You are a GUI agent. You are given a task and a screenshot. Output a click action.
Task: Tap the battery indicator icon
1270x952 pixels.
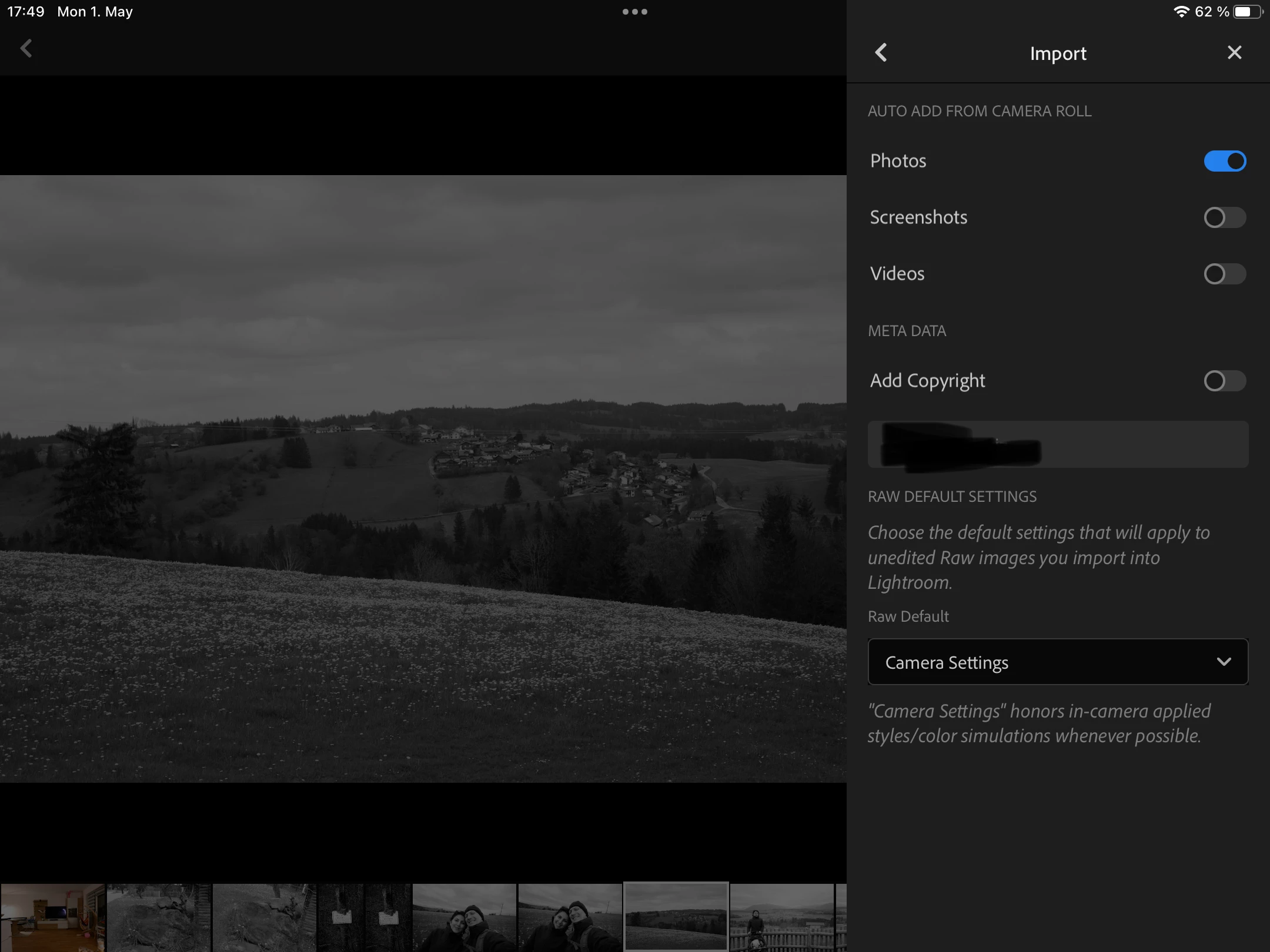tap(1247, 12)
